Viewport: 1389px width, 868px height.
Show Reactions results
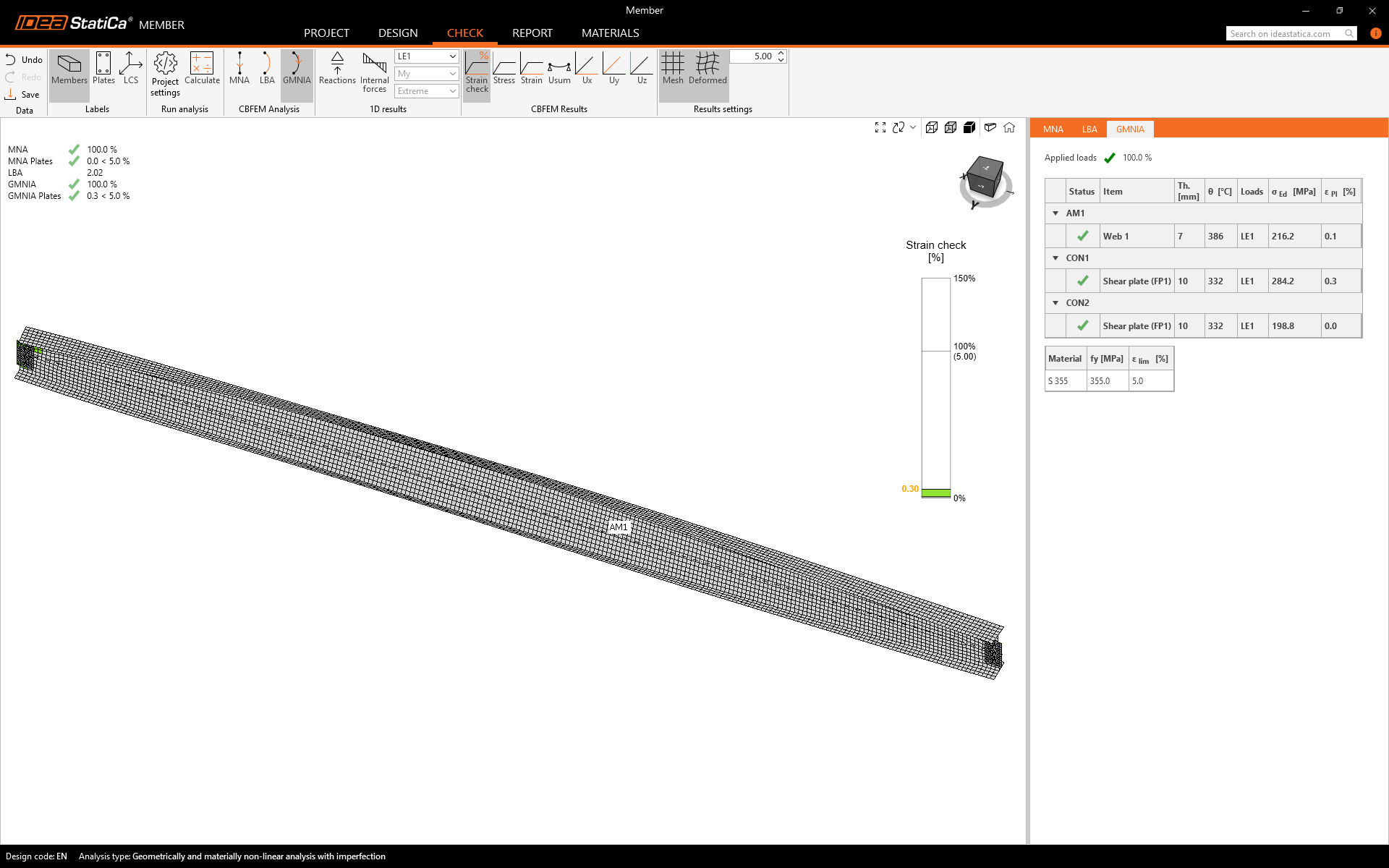pos(337,69)
